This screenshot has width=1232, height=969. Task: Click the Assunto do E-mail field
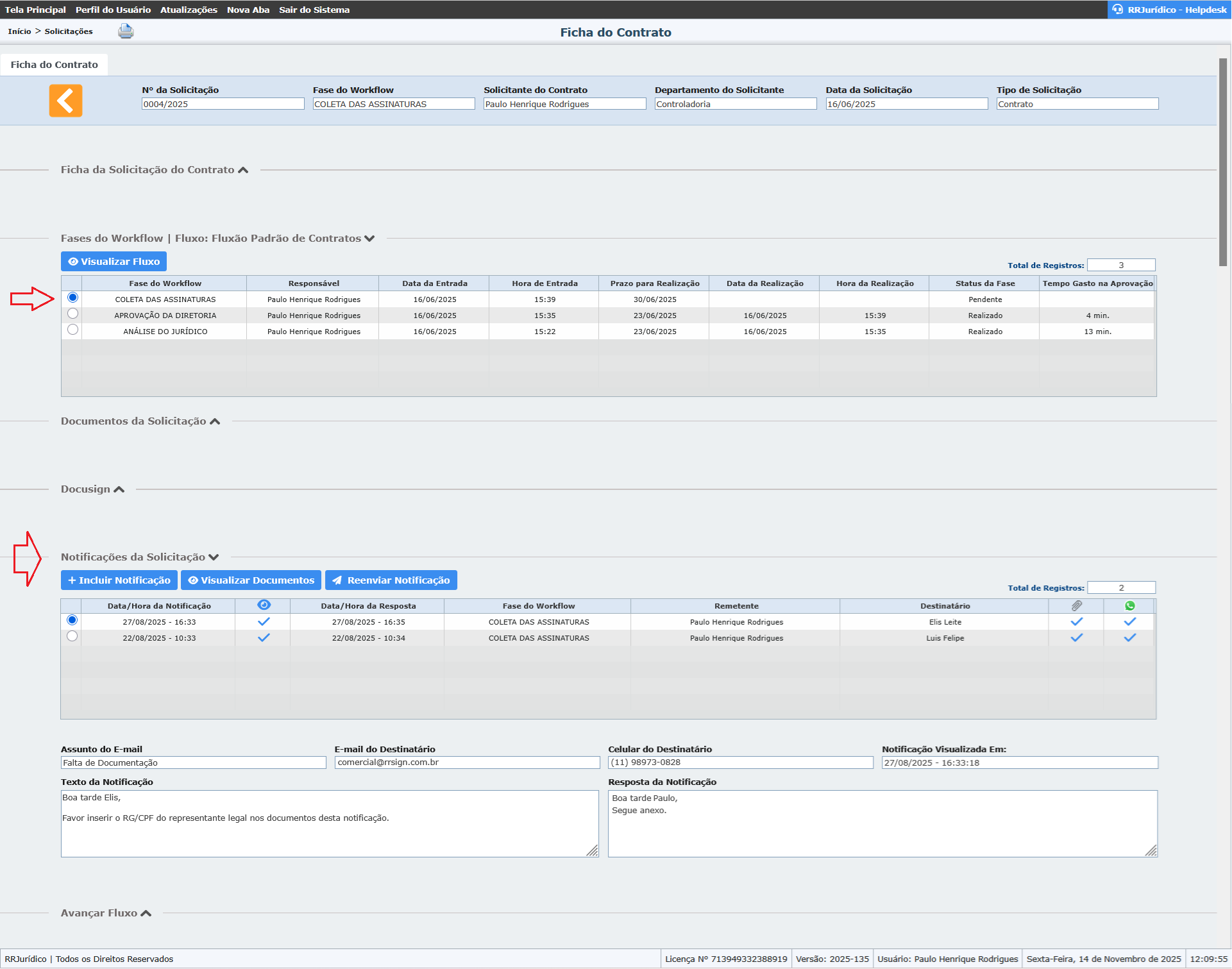(x=193, y=763)
